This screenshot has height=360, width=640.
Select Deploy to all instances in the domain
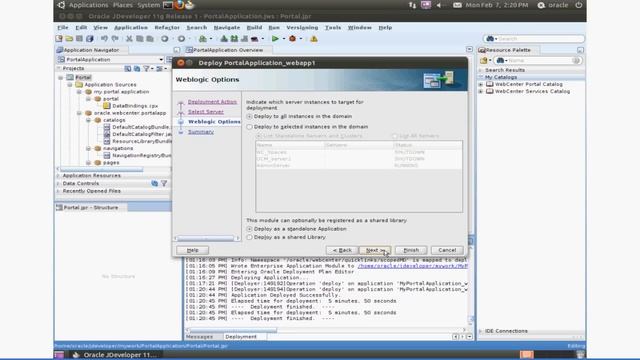click(x=249, y=117)
